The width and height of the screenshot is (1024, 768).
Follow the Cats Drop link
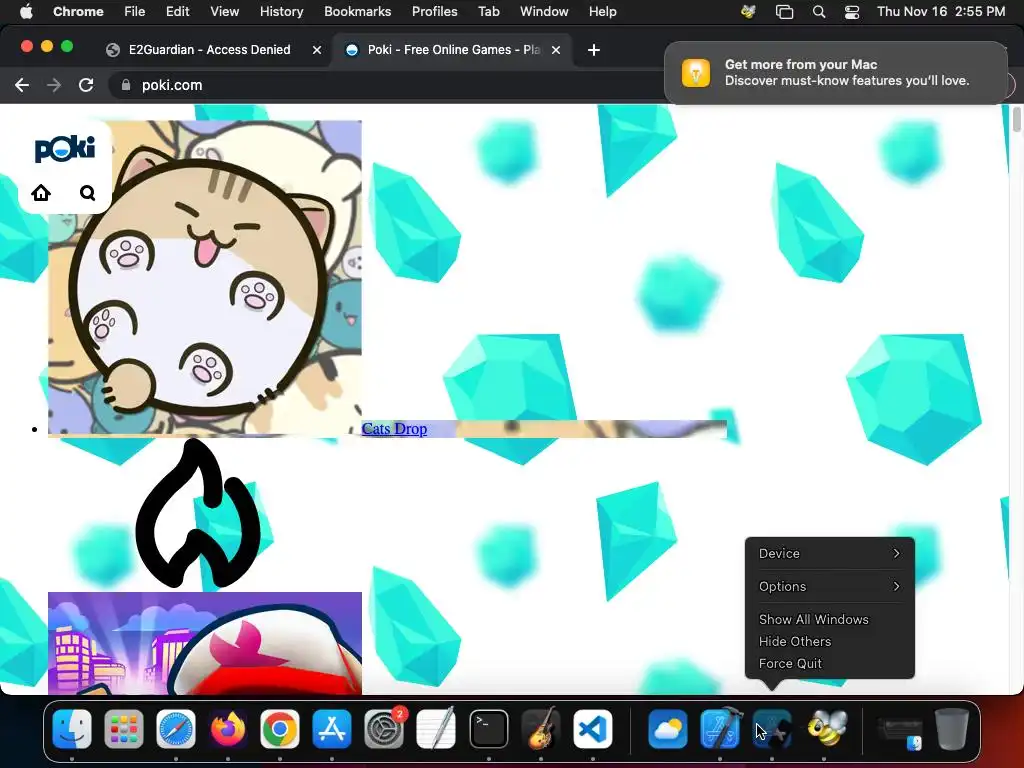(x=394, y=428)
